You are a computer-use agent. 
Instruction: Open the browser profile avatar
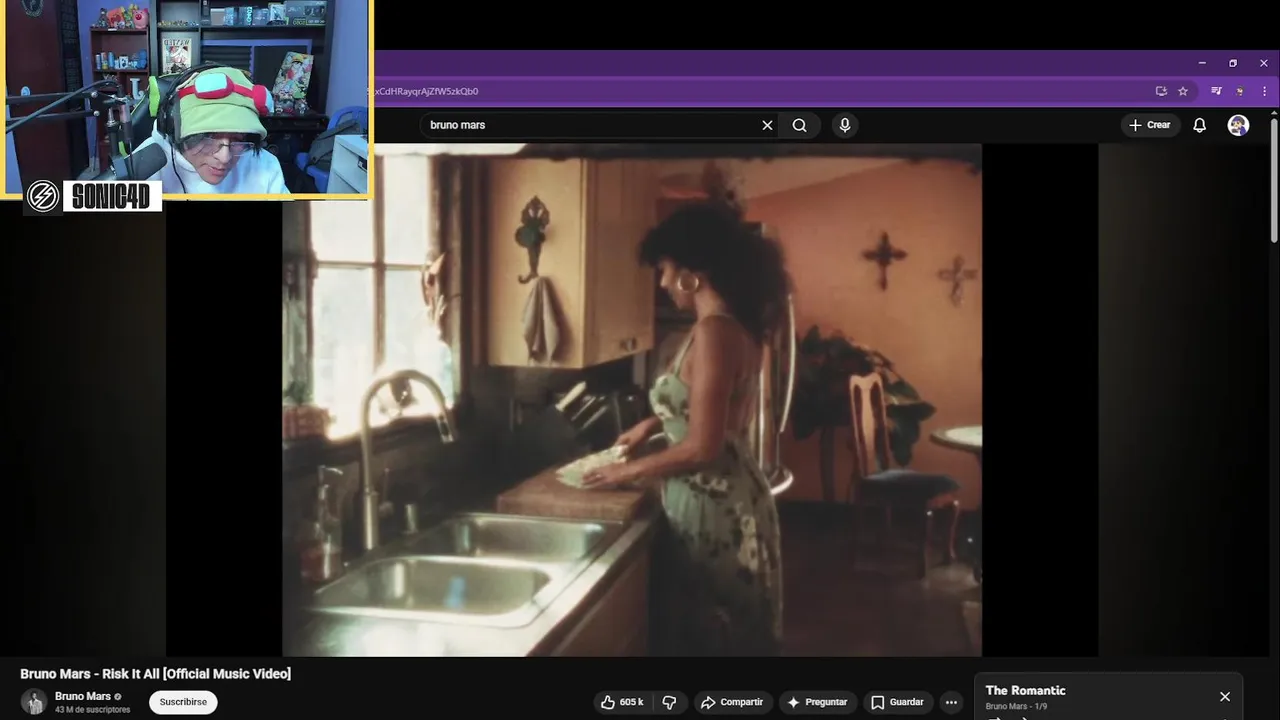1240,91
